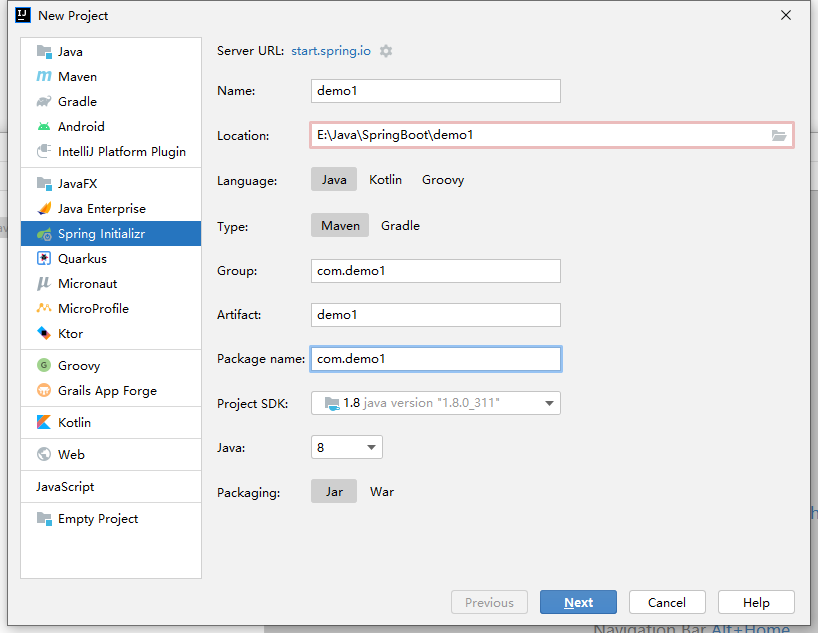This screenshot has width=818, height=633.
Task: Select Jar packaging
Action: point(334,492)
